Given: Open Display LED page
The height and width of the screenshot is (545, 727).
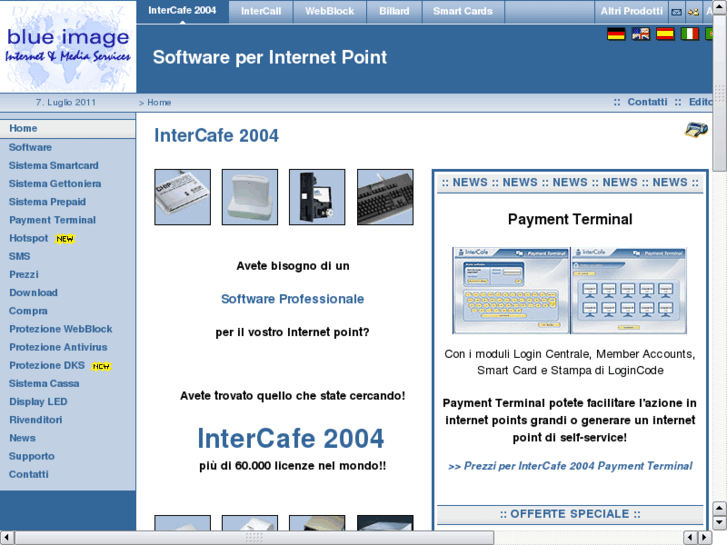Looking at the screenshot, I should pyautogui.click(x=38, y=402).
